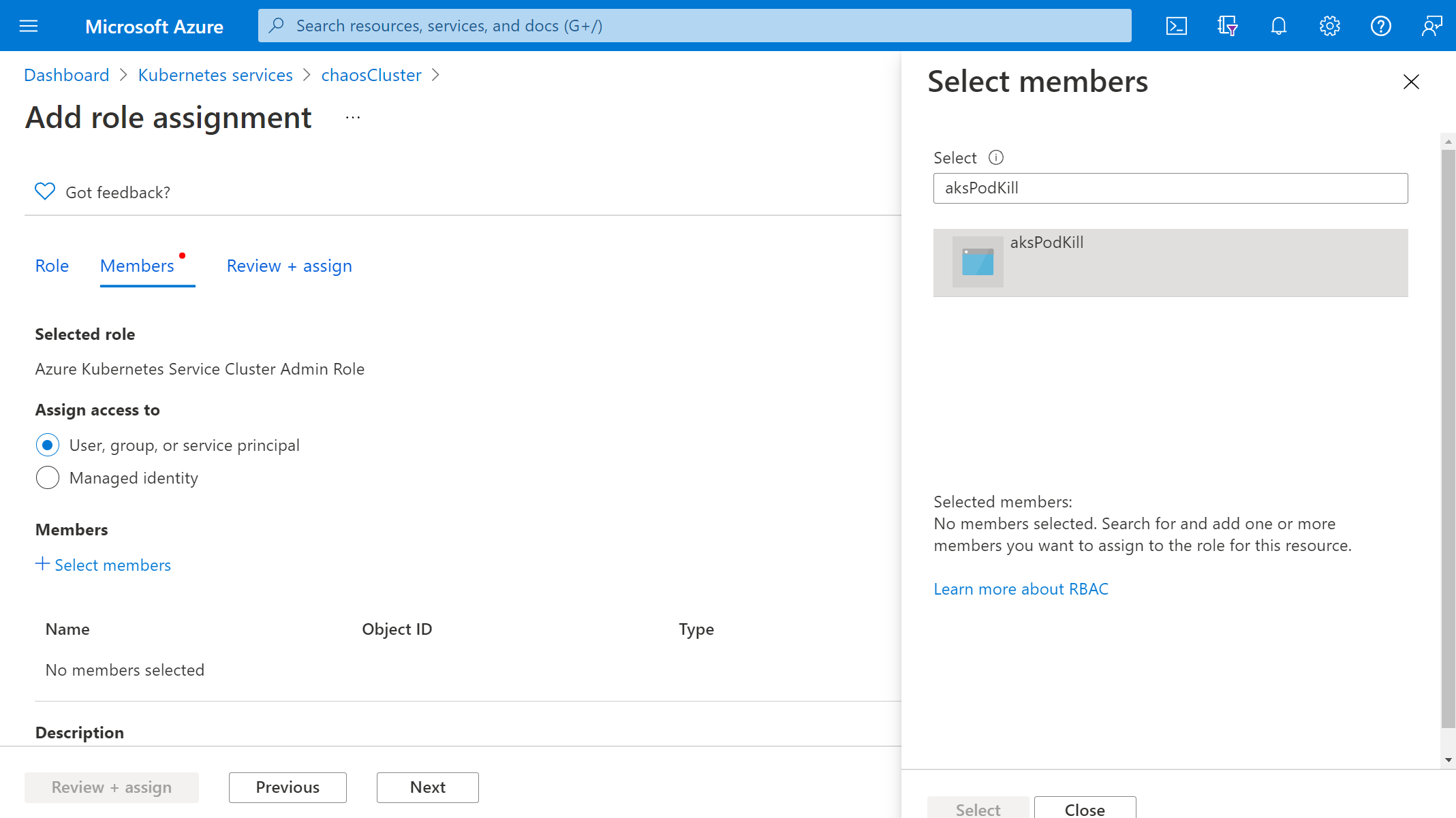Click the Cloud Shell terminal icon

[x=1176, y=25]
